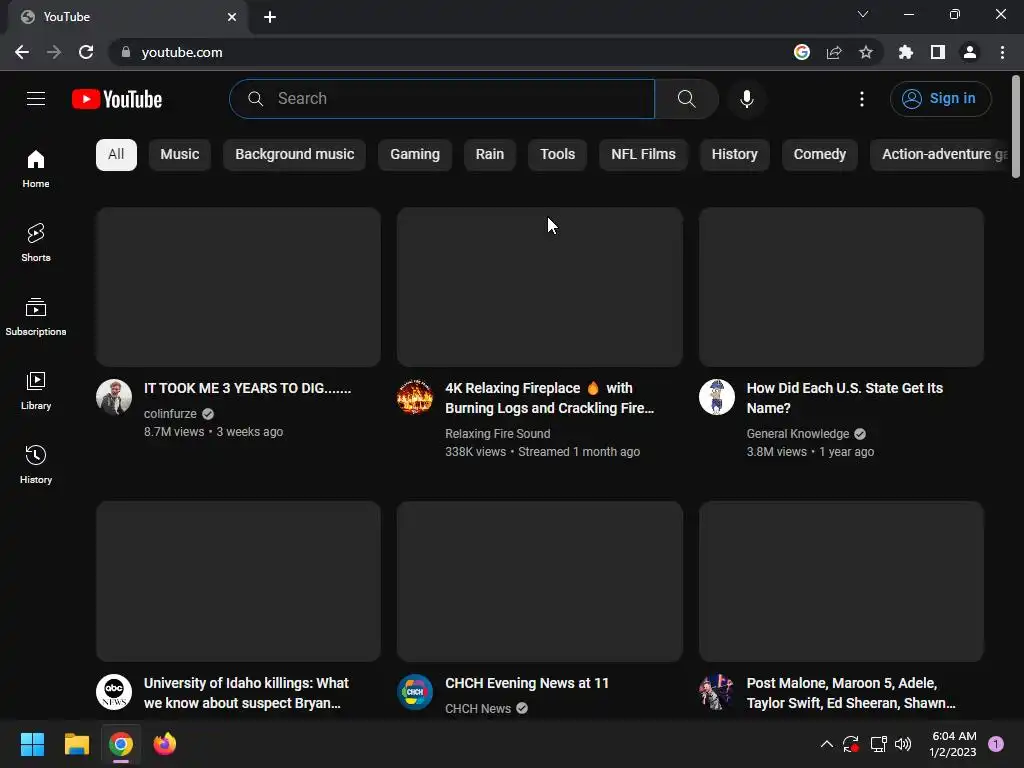Open 4K Relaxing Fireplace video title
This screenshot has height=768, width=1024.
tap(549, 398)
